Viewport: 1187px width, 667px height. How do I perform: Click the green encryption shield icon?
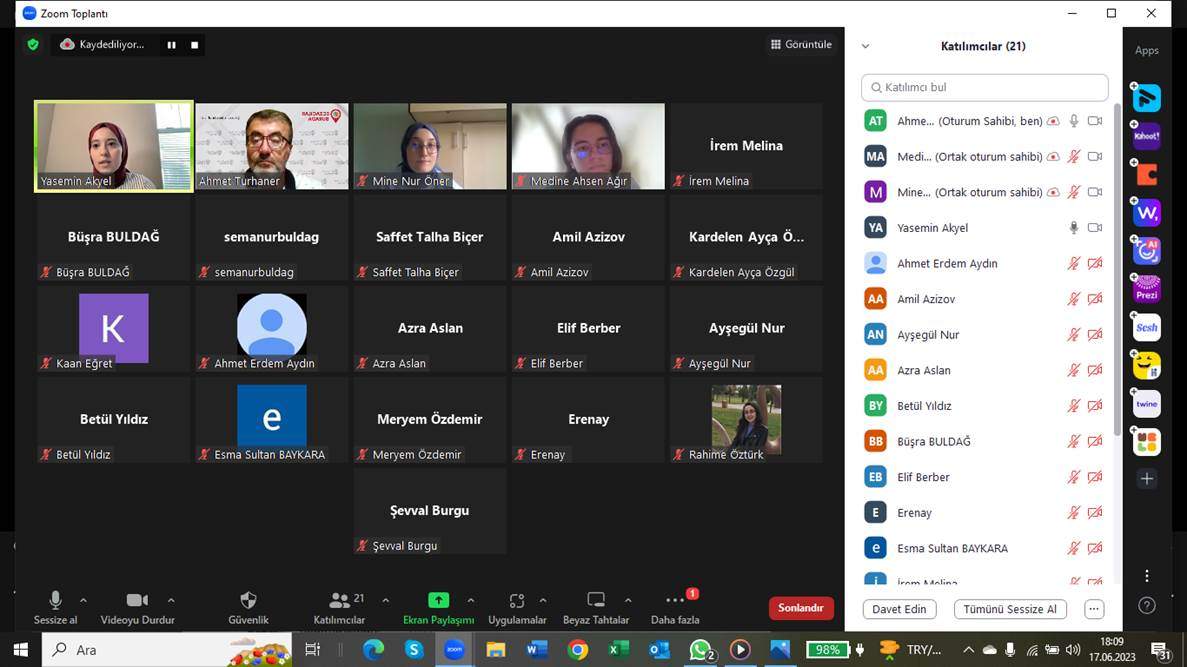click(33, 45)
